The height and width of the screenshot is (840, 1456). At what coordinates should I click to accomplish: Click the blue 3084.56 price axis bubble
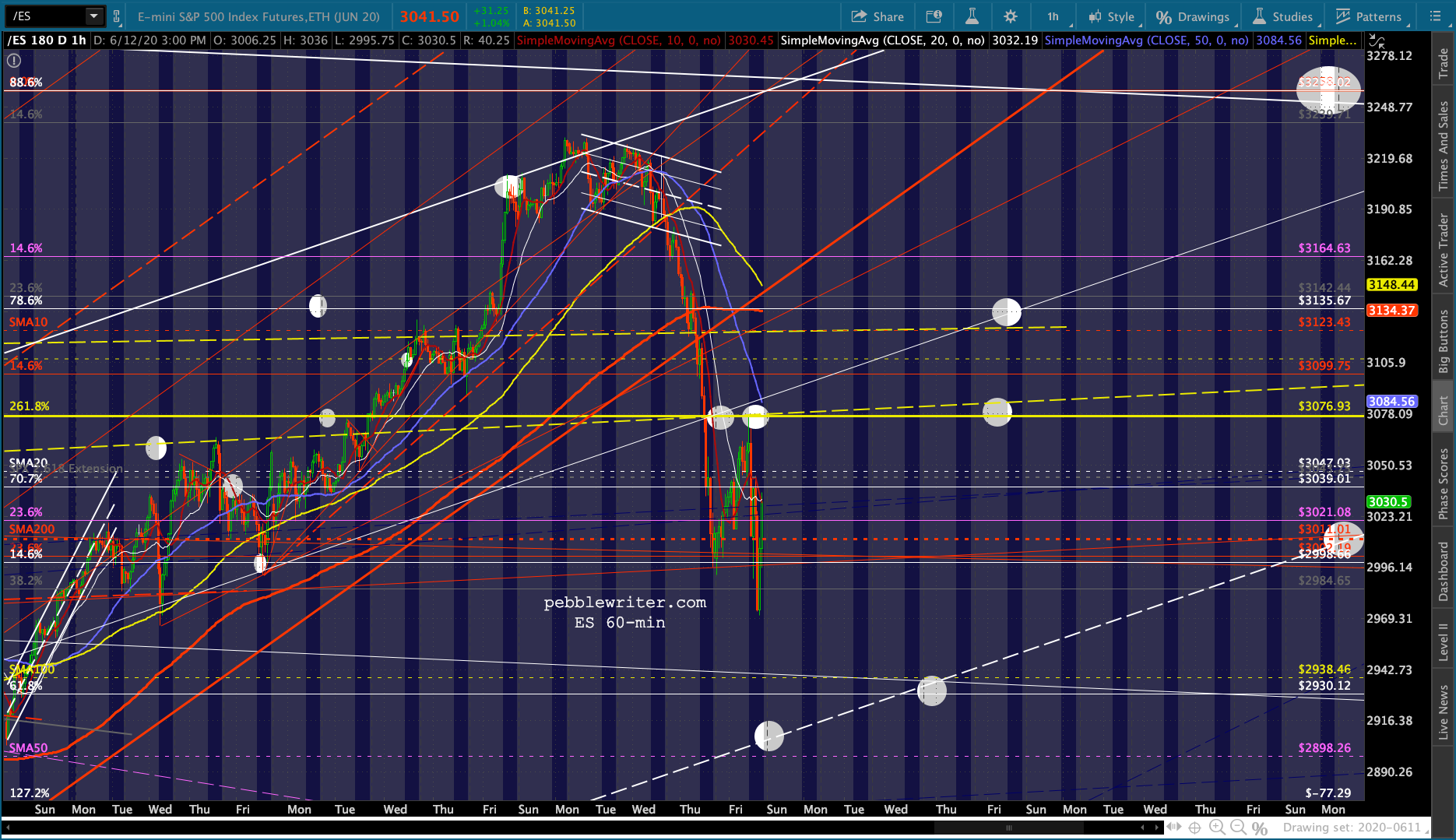tap(1391, 402)
